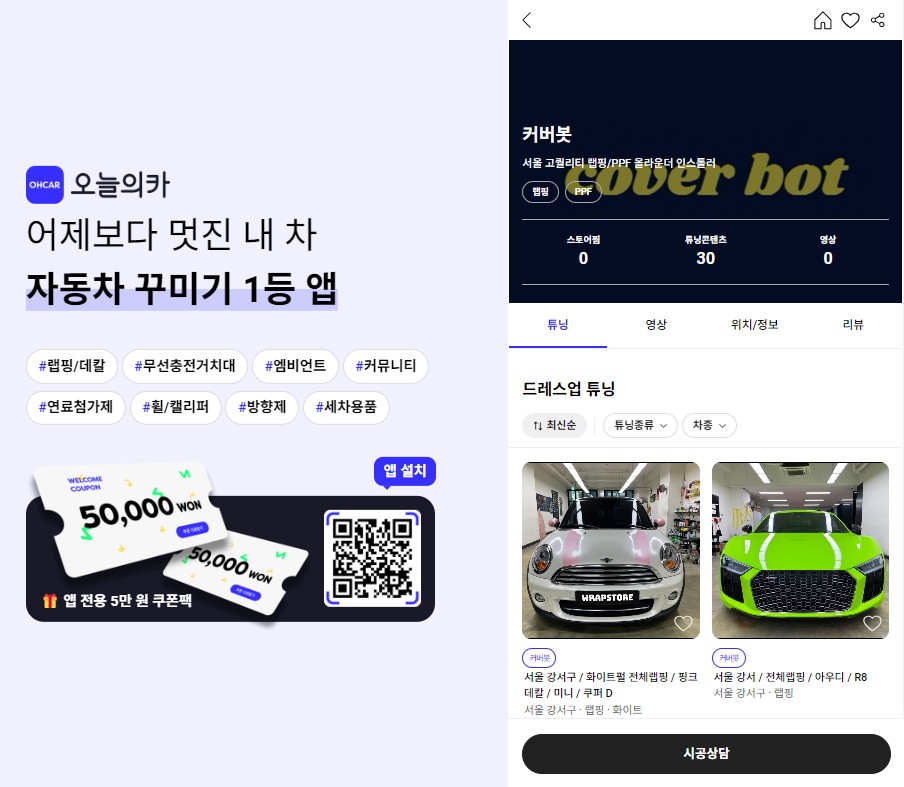Image resolution: width=904 pixels, height=787 pixels.
Task: Favorite the shop with the heart icon
Action: click(x=850, y=20)
